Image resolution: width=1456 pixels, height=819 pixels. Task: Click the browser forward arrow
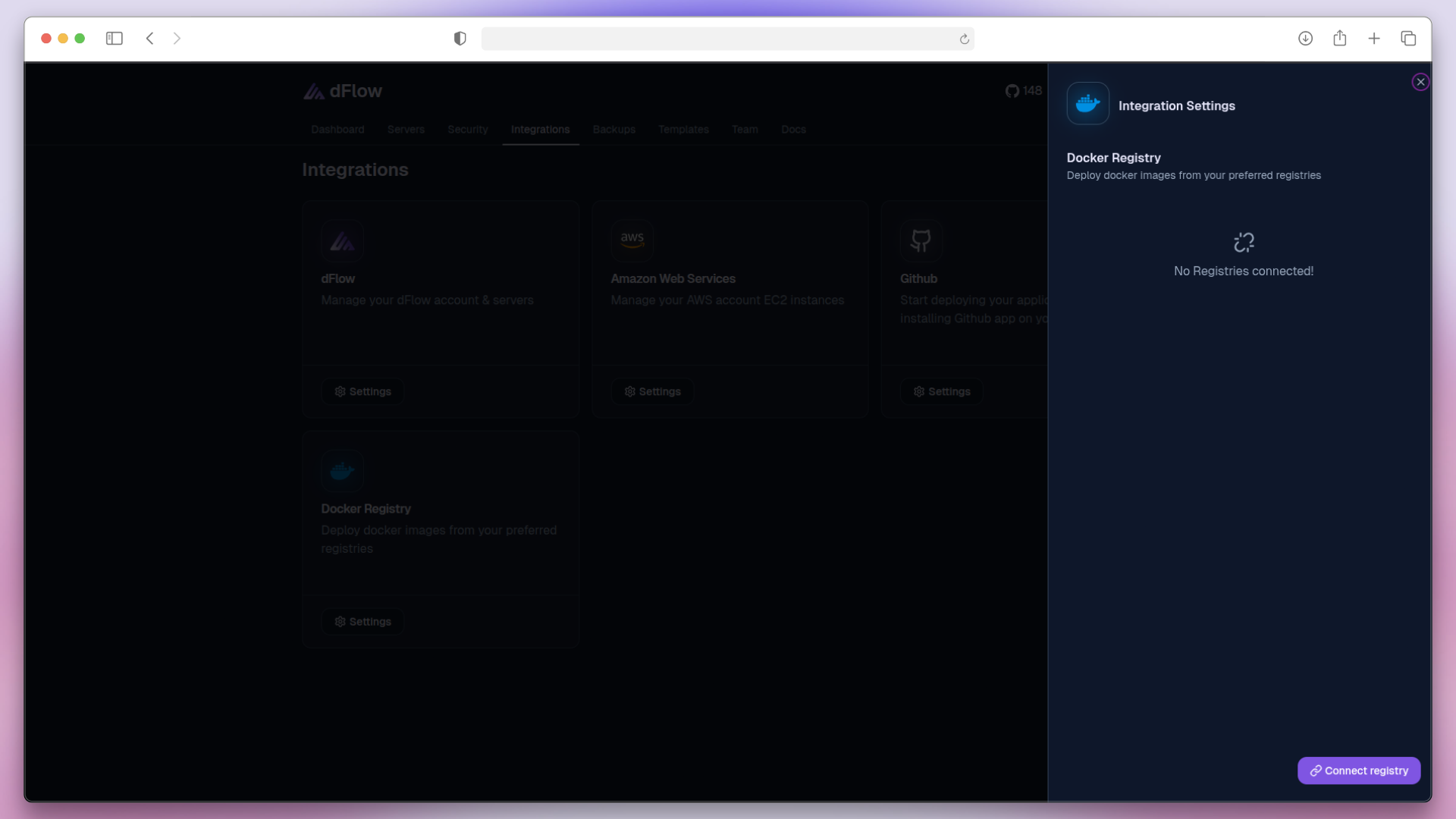click(177, 39)
